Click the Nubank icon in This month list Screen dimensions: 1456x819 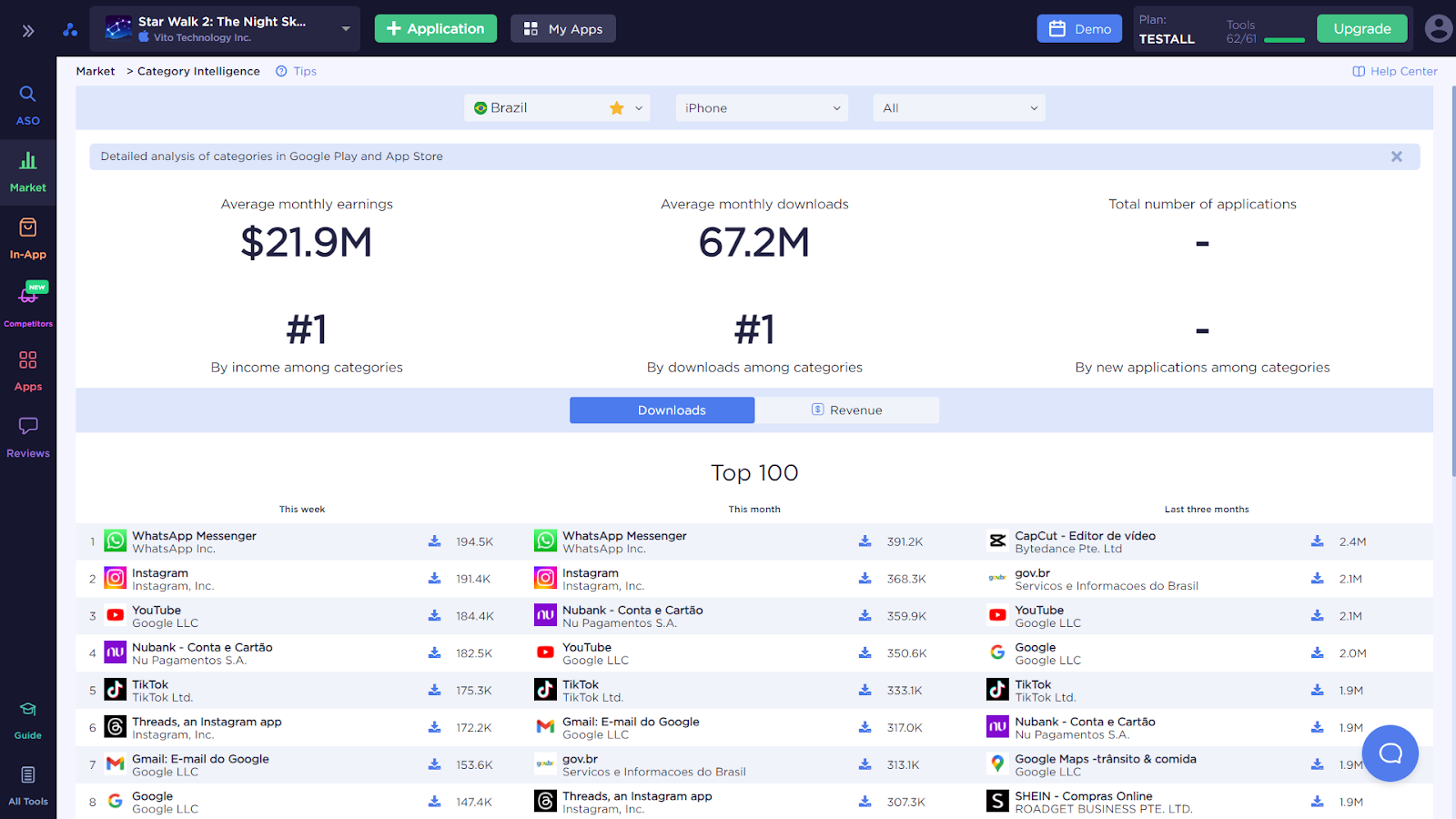click(546, 616)
